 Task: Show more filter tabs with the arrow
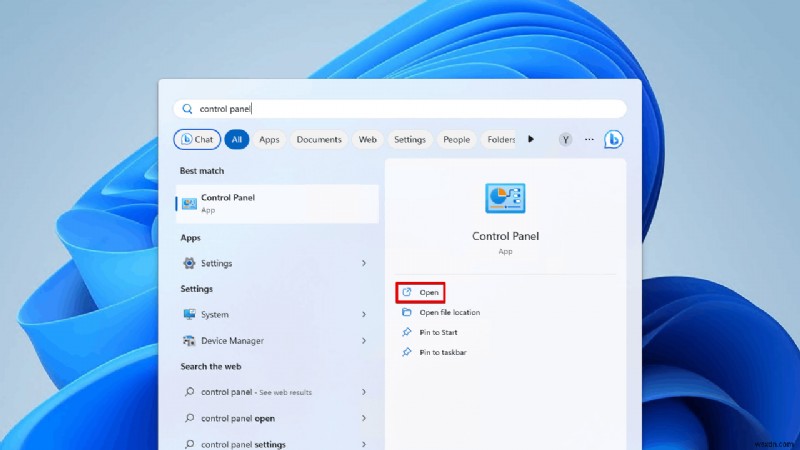point(531,139)
